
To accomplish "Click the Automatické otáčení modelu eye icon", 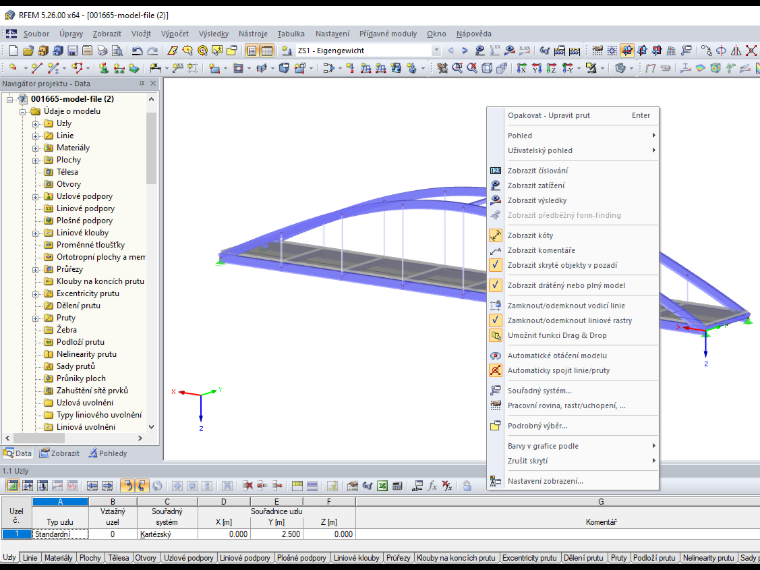I will (x=495, y=356).
